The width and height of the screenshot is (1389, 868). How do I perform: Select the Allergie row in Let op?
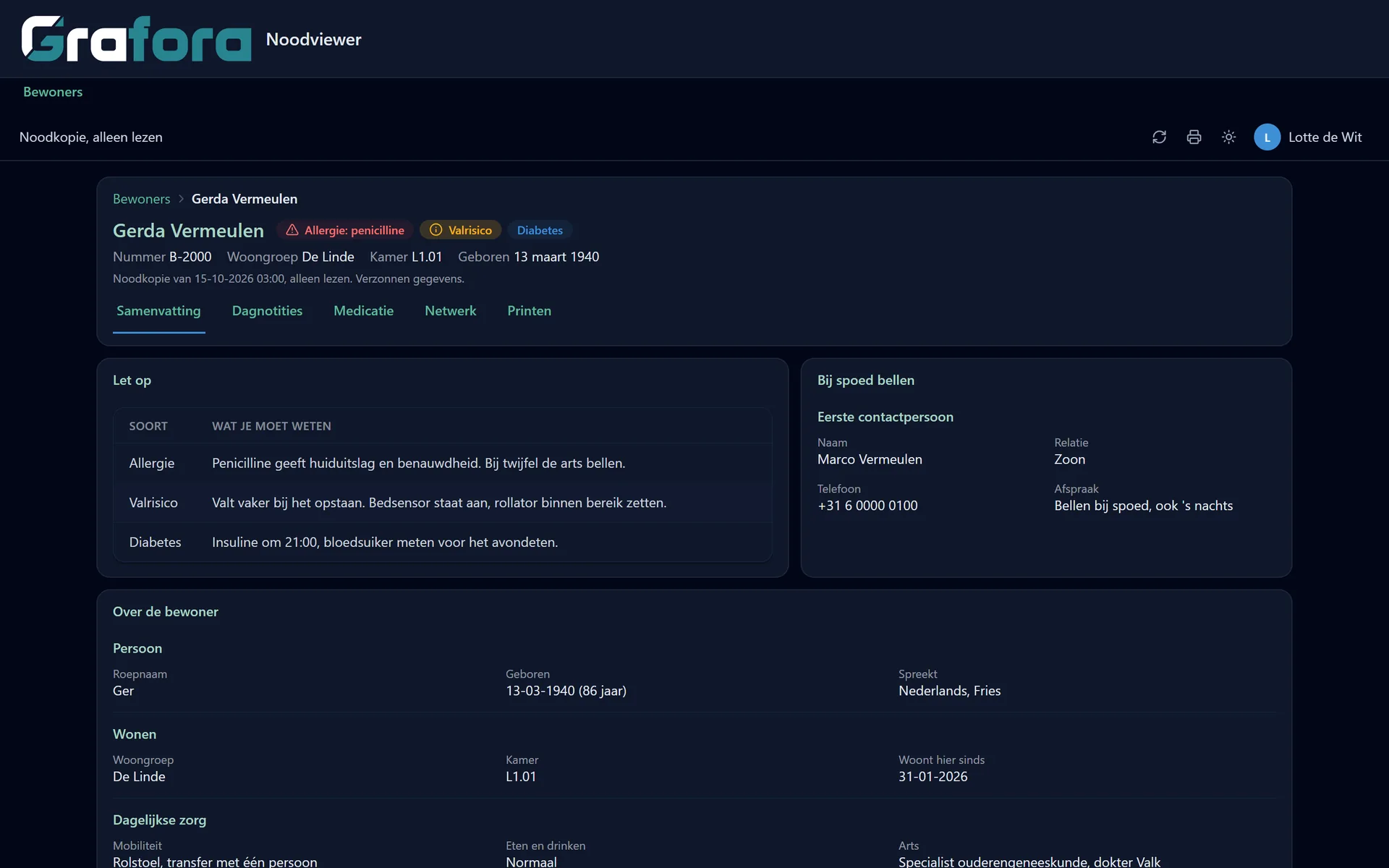pos(442,463)
